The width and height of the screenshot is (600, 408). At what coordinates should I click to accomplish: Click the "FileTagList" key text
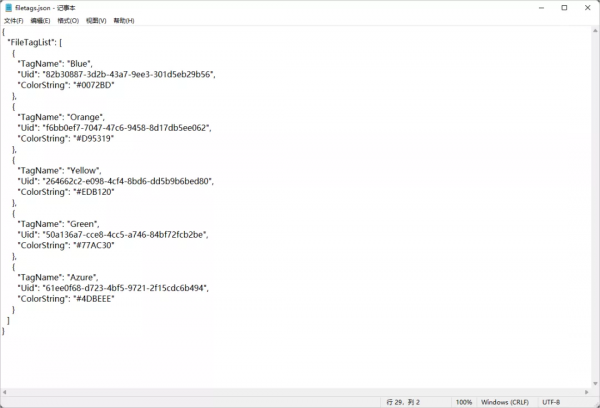pyautogui.click(x=32, y=42)
